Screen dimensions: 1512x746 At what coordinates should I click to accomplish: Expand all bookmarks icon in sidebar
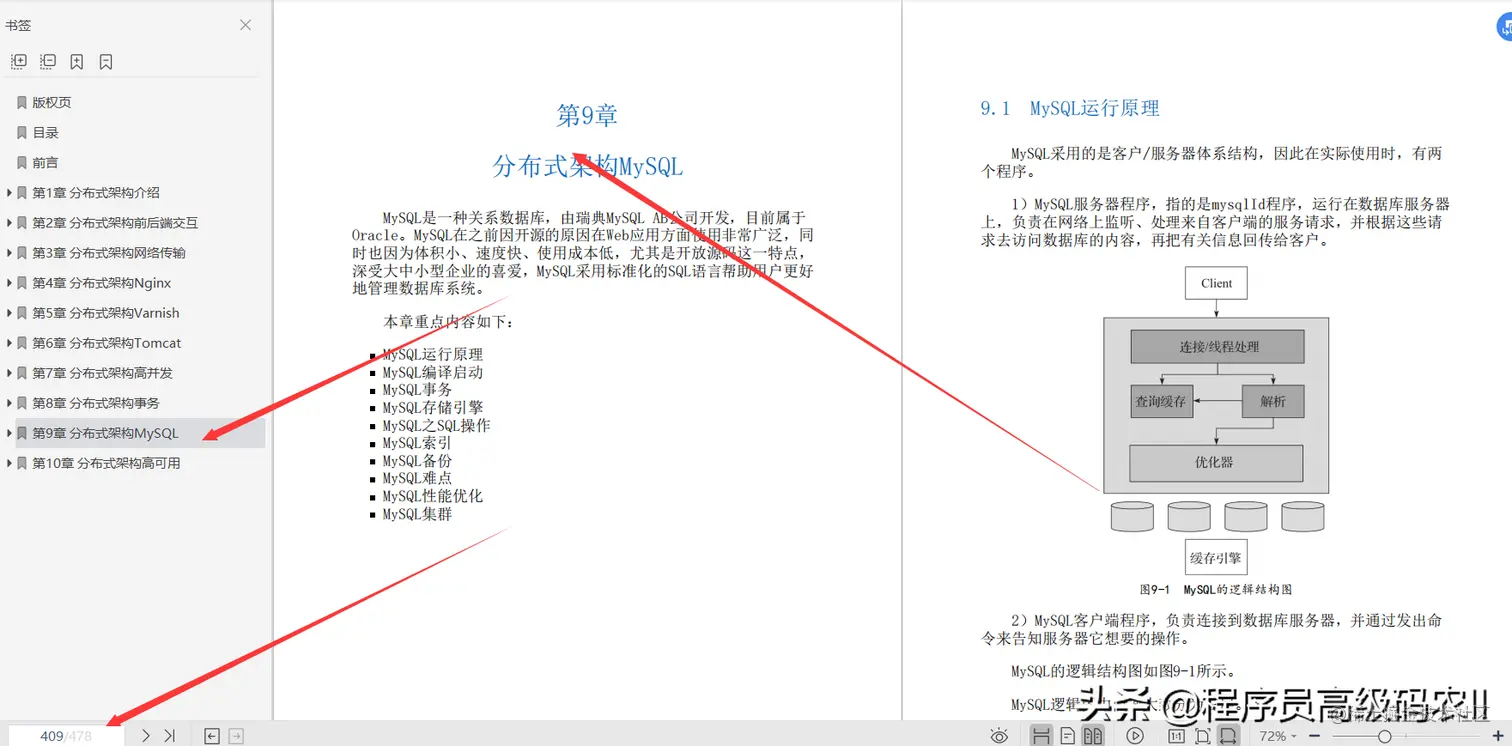pos(18,62)
